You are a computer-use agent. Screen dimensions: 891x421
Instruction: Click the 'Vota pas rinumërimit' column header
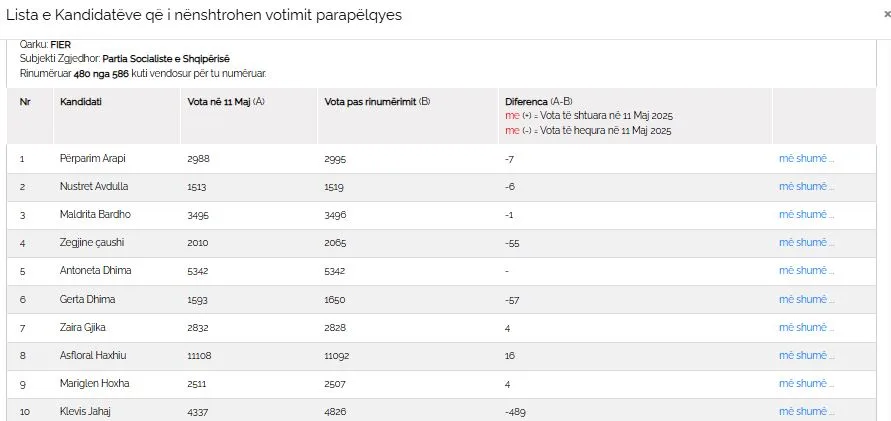[377, 102]
